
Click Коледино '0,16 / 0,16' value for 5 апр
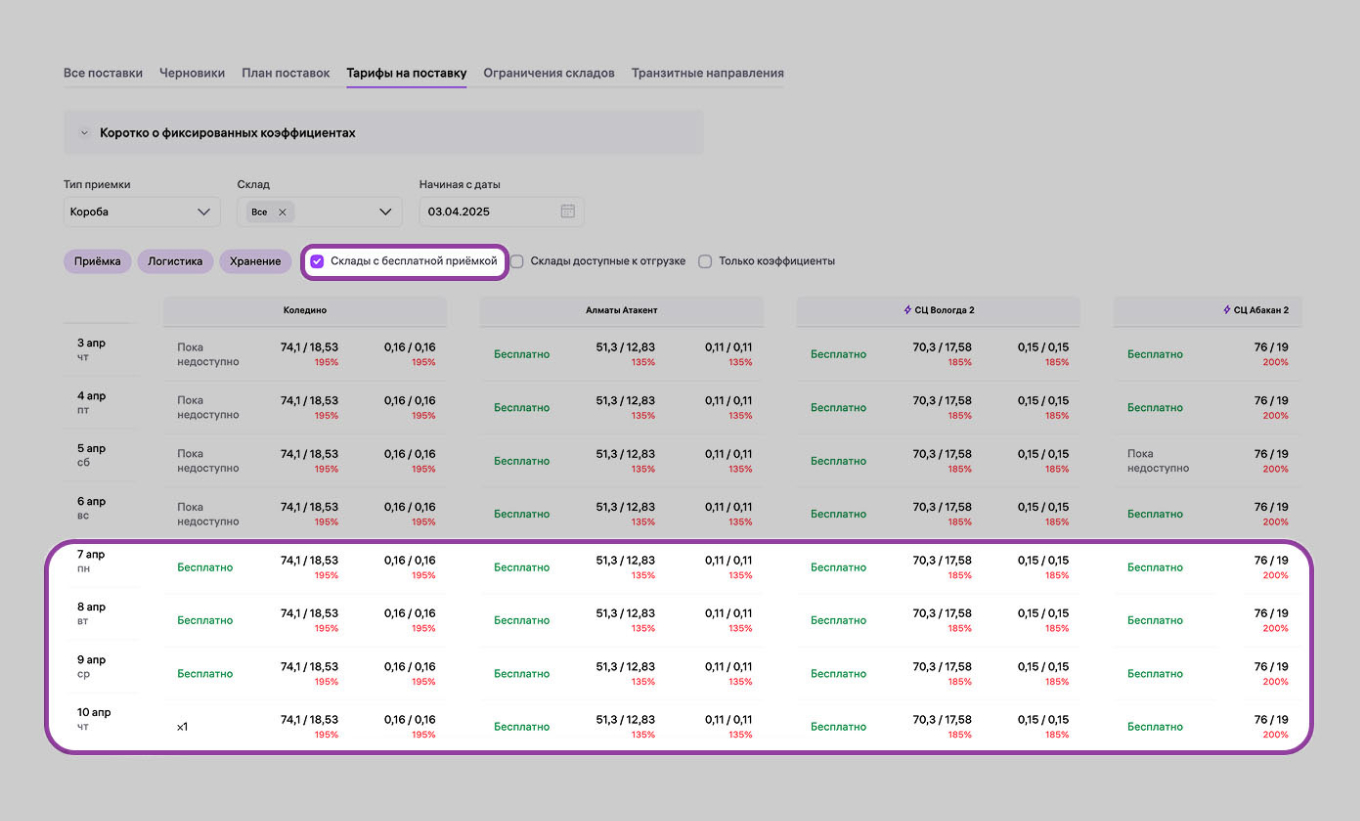coord(410,454)
